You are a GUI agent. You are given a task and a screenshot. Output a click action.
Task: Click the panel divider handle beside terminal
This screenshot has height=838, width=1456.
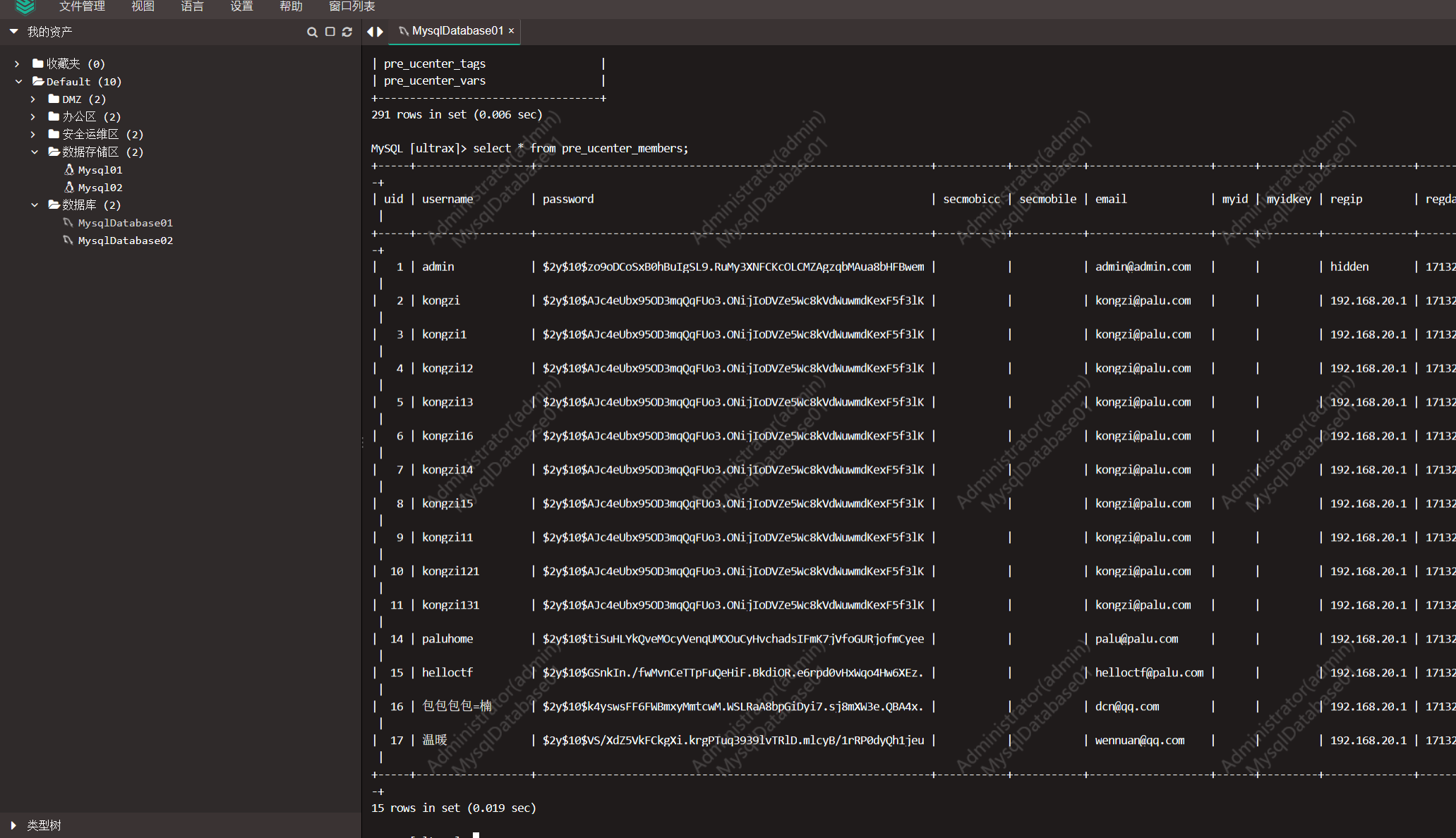click(x=363, y=442)
